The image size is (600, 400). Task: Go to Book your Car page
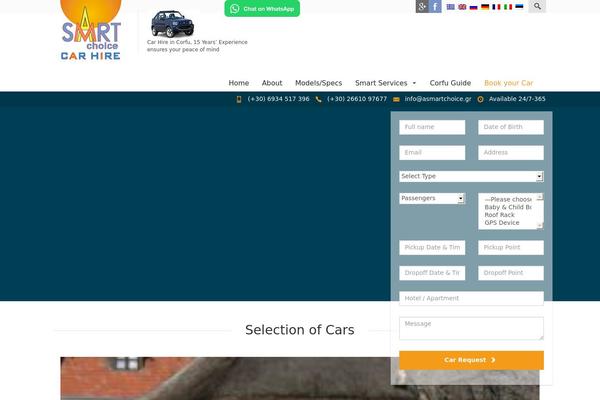(x=509, y=83)
